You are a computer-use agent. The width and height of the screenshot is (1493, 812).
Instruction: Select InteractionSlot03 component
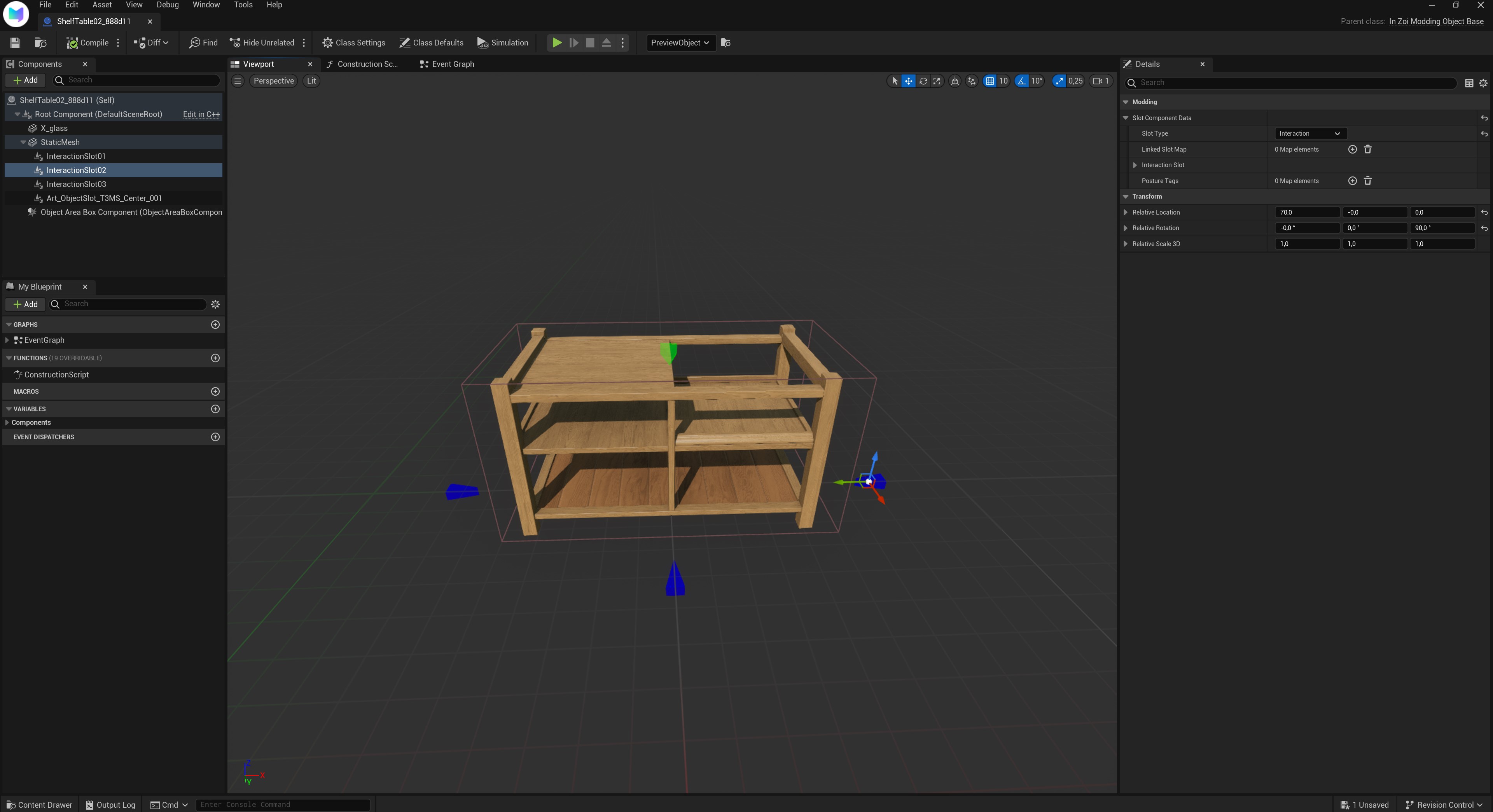(x=76, y=184)
